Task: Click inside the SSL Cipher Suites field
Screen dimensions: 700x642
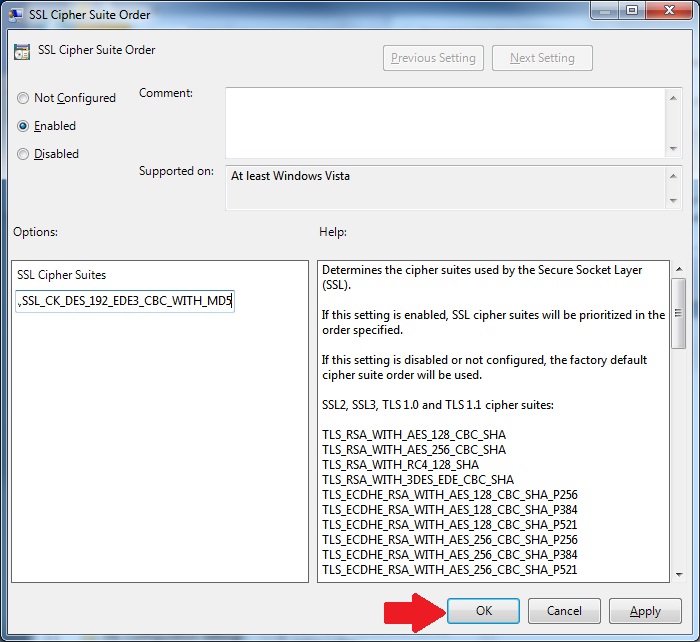Action: pos(125,301)
